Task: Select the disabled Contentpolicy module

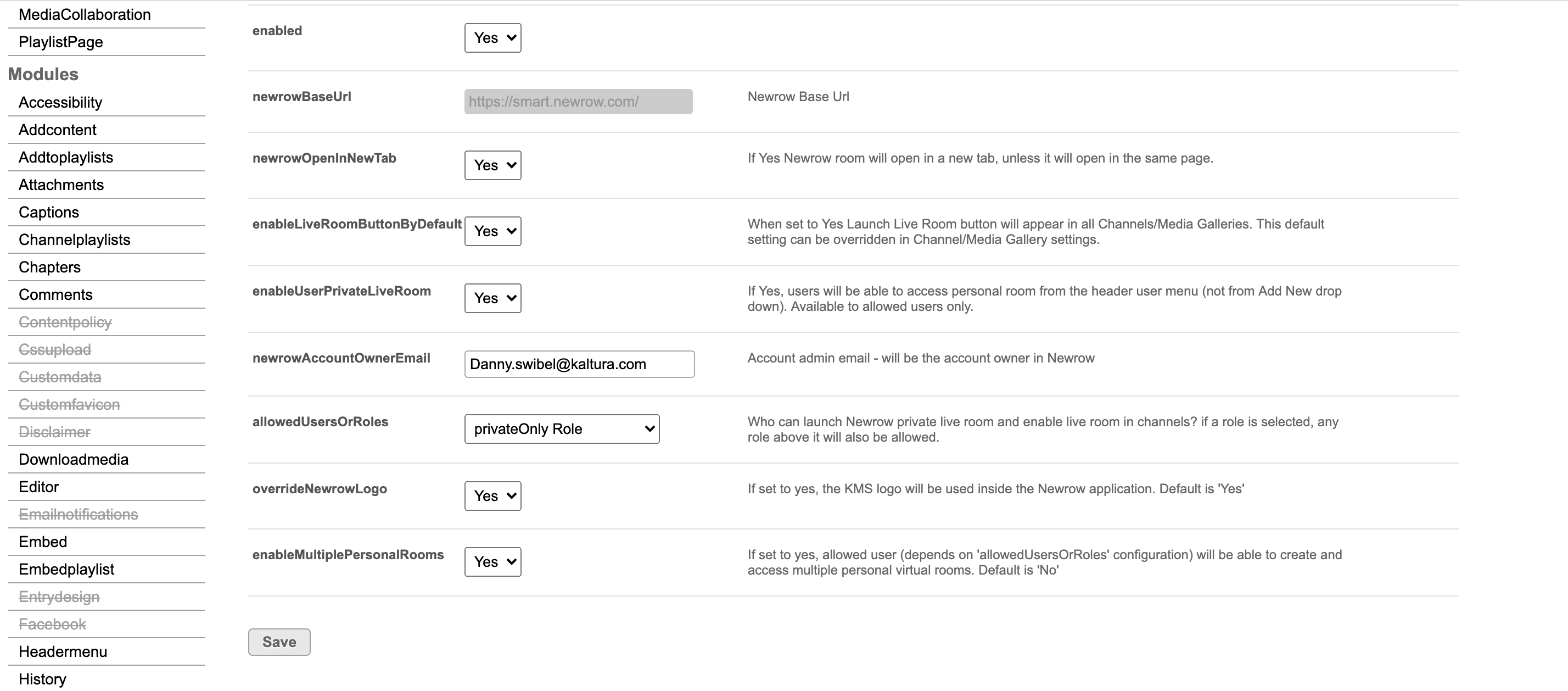Action: coord(65,322)
